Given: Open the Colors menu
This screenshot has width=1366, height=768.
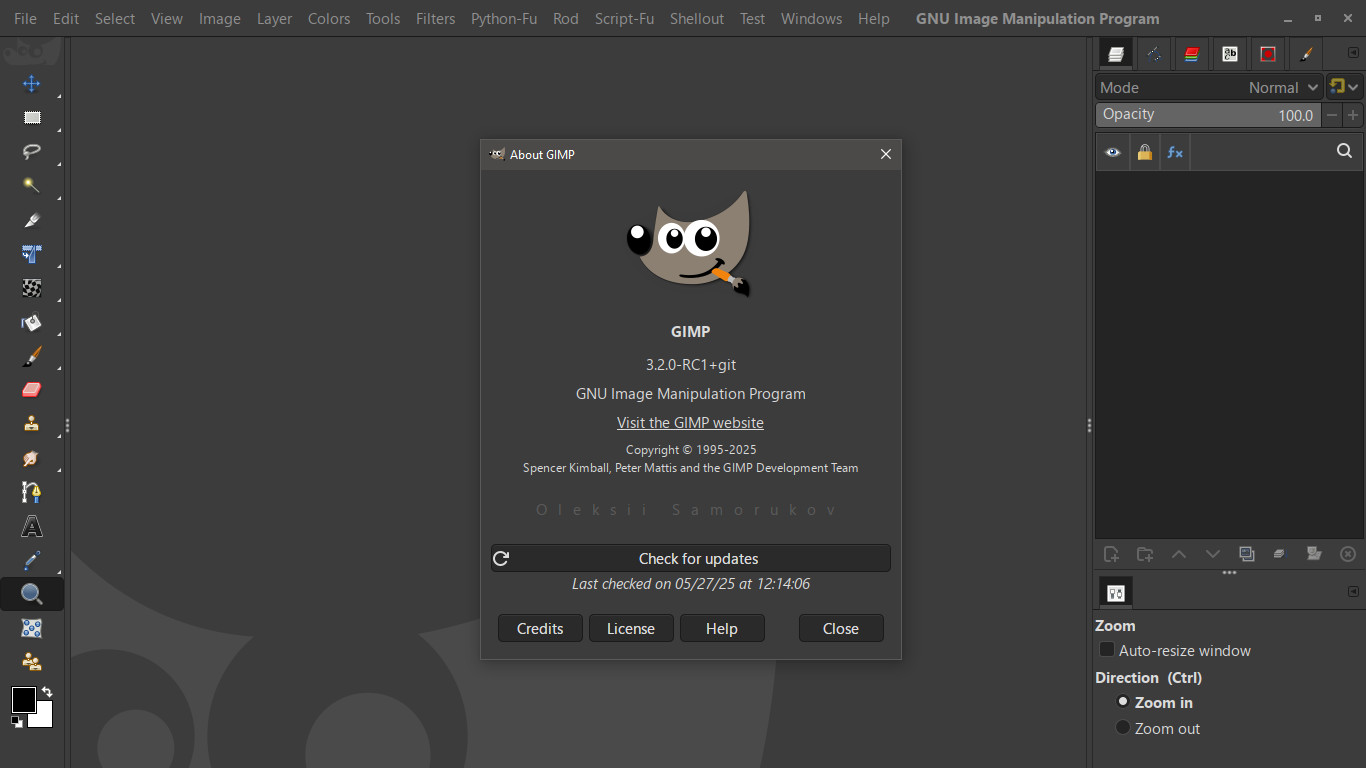Looking at the screenshot, I should tap(329, 18).
